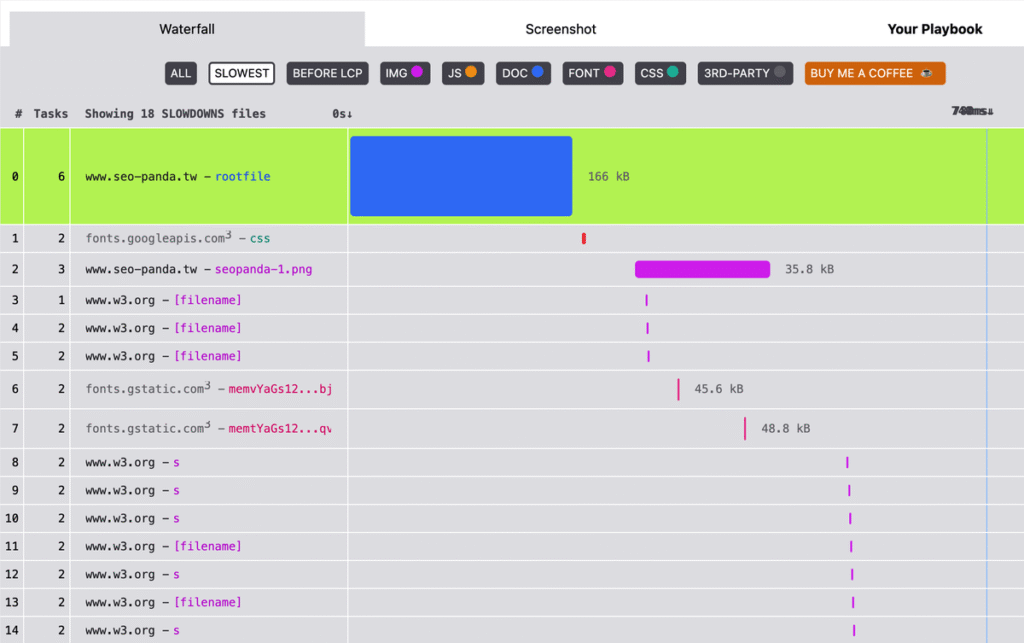This screenshot has height=643, width=1024.
Task: Sort by the 0s start time arrow
Action: tap(342, 114)
